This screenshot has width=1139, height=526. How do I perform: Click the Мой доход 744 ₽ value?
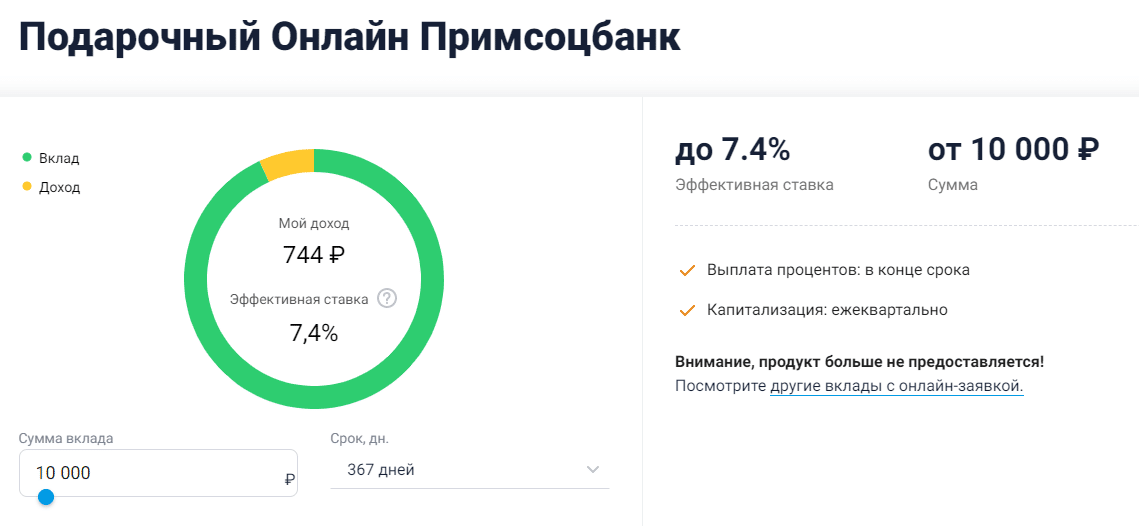[314, 255]
